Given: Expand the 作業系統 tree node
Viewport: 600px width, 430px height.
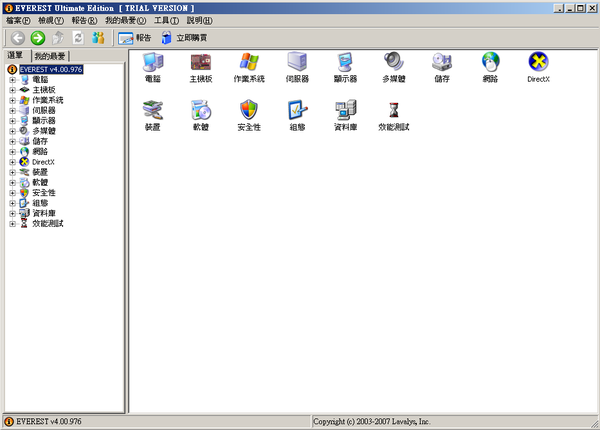Looking at the screenshot, I should tap(13, 101).
